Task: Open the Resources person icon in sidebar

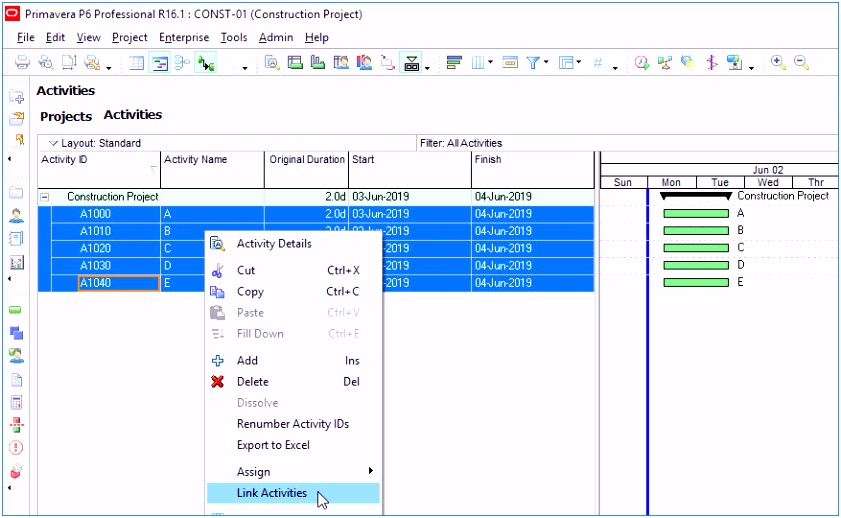Action: pyautogui.click(x=16, y=216)
